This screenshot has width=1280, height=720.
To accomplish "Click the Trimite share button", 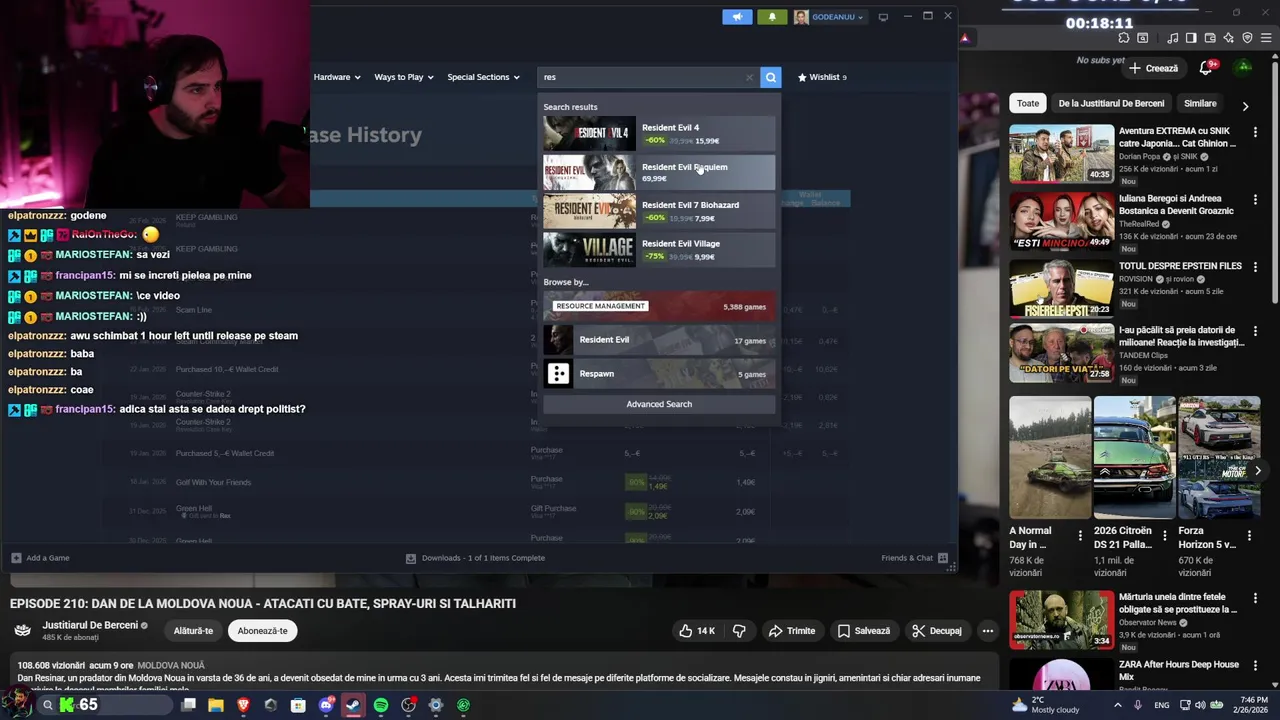I will coord(792,631).
